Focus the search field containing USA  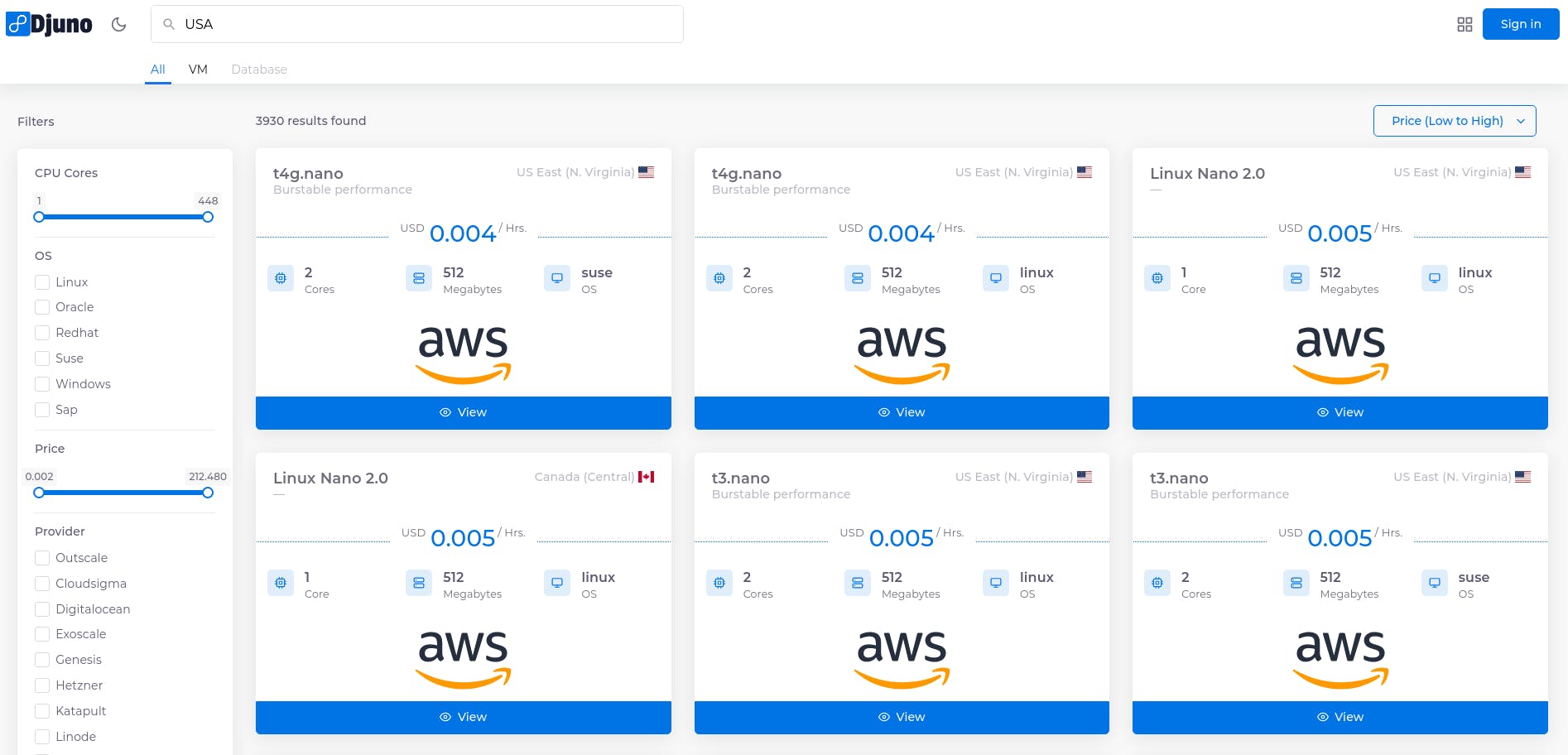pos(417,24)
